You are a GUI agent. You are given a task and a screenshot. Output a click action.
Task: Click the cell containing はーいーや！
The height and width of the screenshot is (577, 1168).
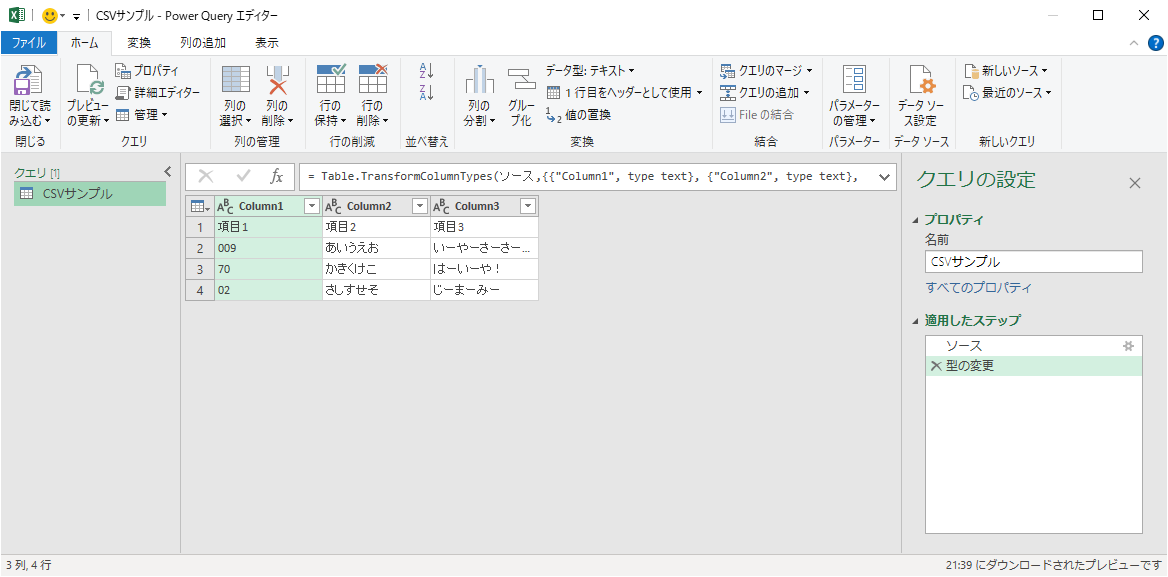(484, 269)
